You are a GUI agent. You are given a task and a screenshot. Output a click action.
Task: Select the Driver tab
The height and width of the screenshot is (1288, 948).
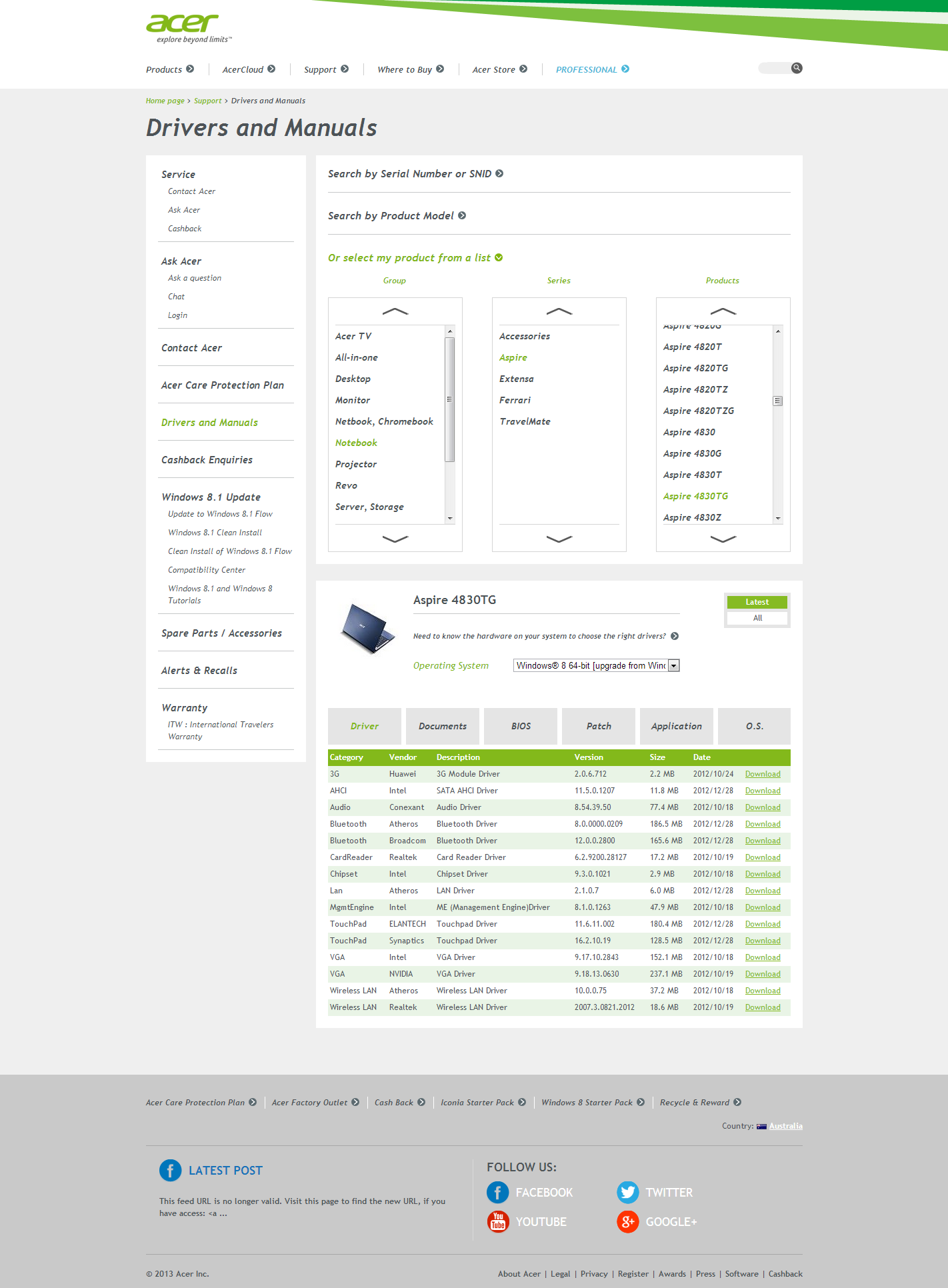click(365, 726)
